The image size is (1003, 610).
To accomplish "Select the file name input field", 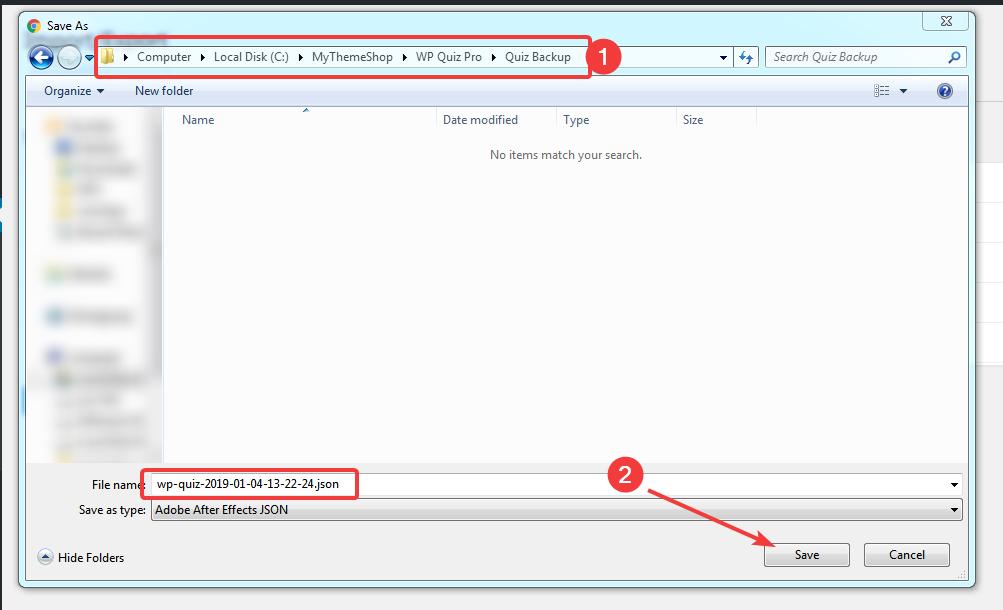I will pos(249,484).
